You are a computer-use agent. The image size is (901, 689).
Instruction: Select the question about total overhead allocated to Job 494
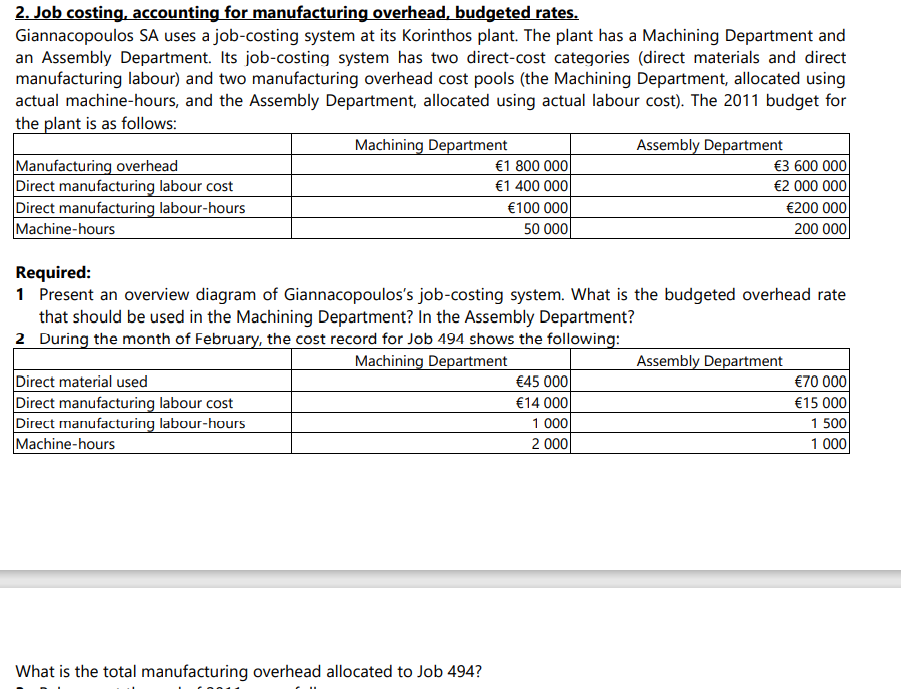[246, 671]
